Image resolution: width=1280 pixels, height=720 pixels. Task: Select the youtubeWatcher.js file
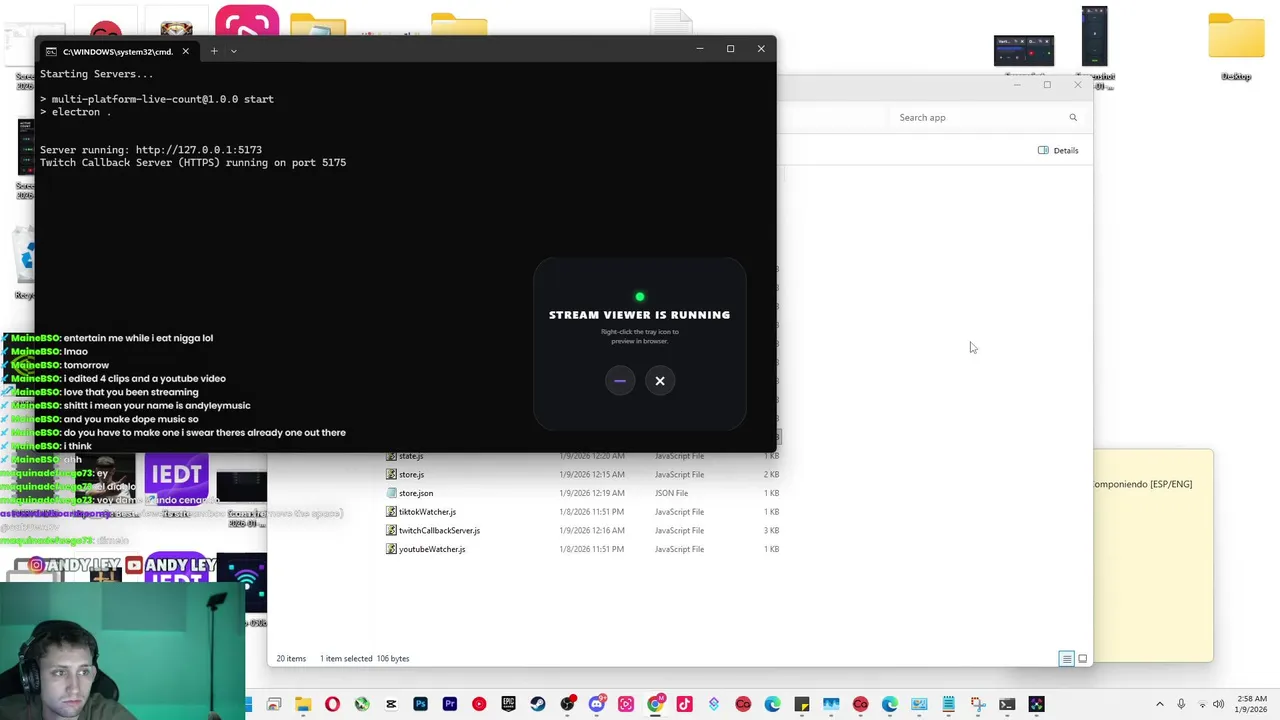coord(431,550)
